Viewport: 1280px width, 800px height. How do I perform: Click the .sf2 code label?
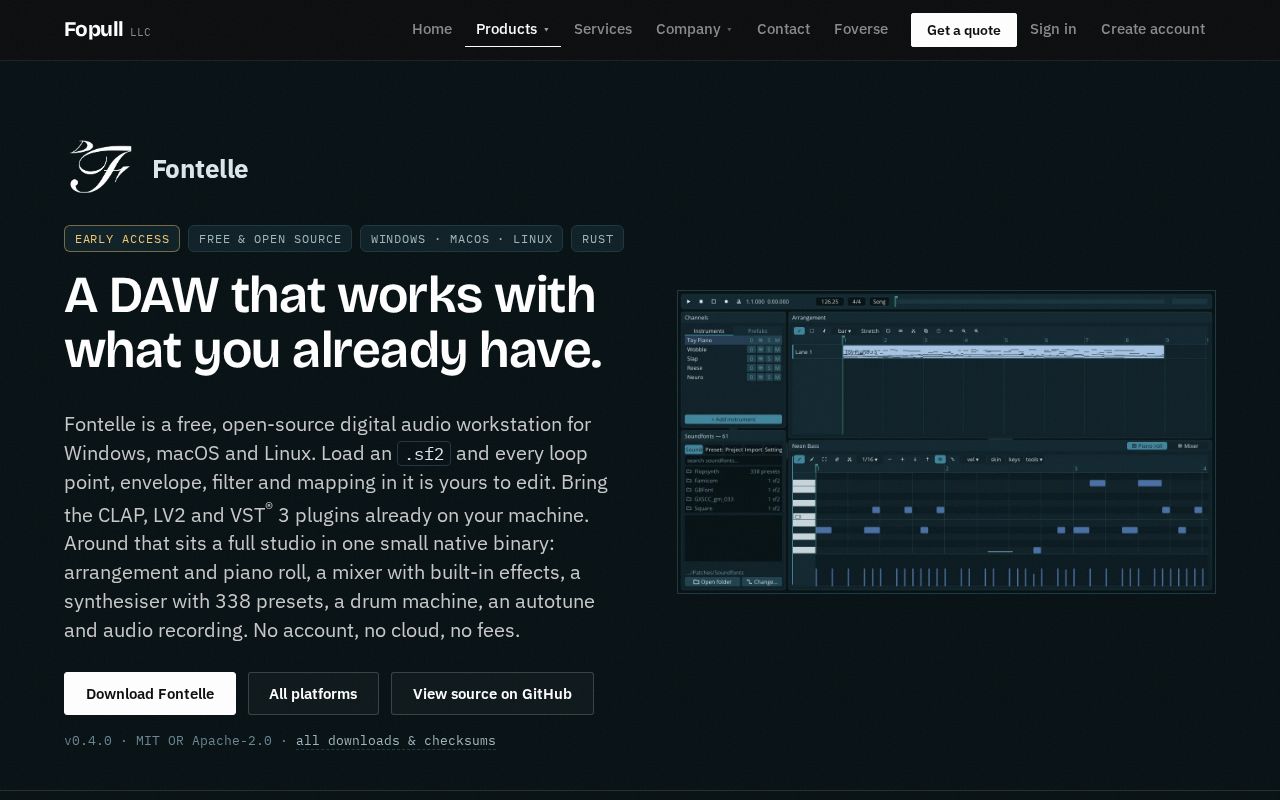click(x=424, y=454)
